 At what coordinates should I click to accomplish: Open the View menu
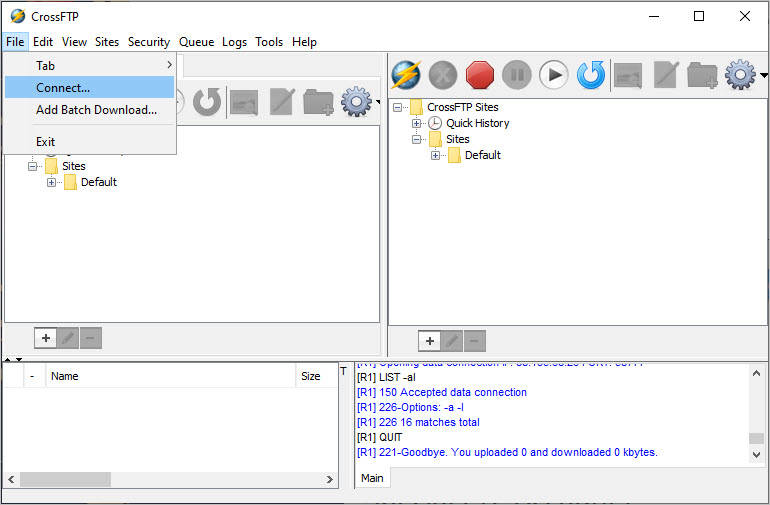click(x=74, y=42)
